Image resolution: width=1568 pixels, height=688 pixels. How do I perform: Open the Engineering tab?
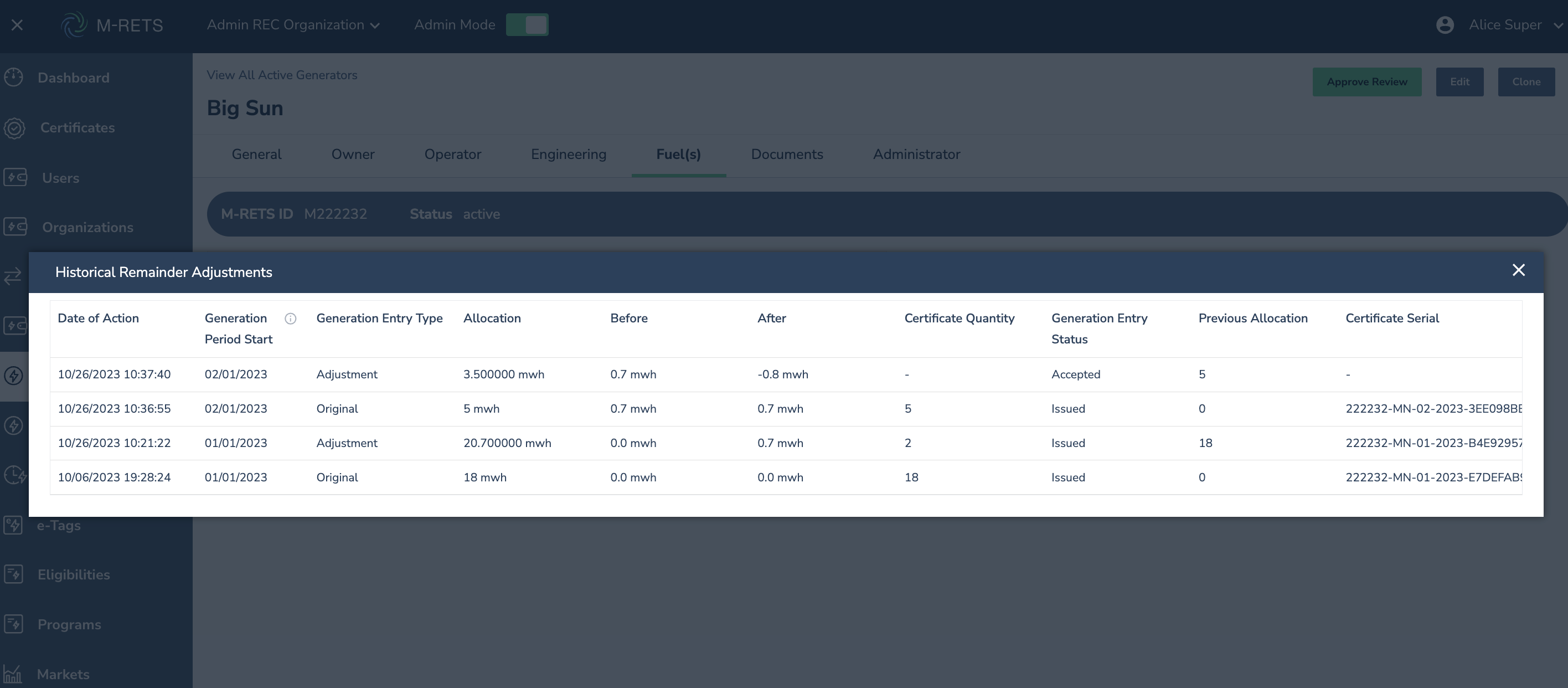point(568,155)
